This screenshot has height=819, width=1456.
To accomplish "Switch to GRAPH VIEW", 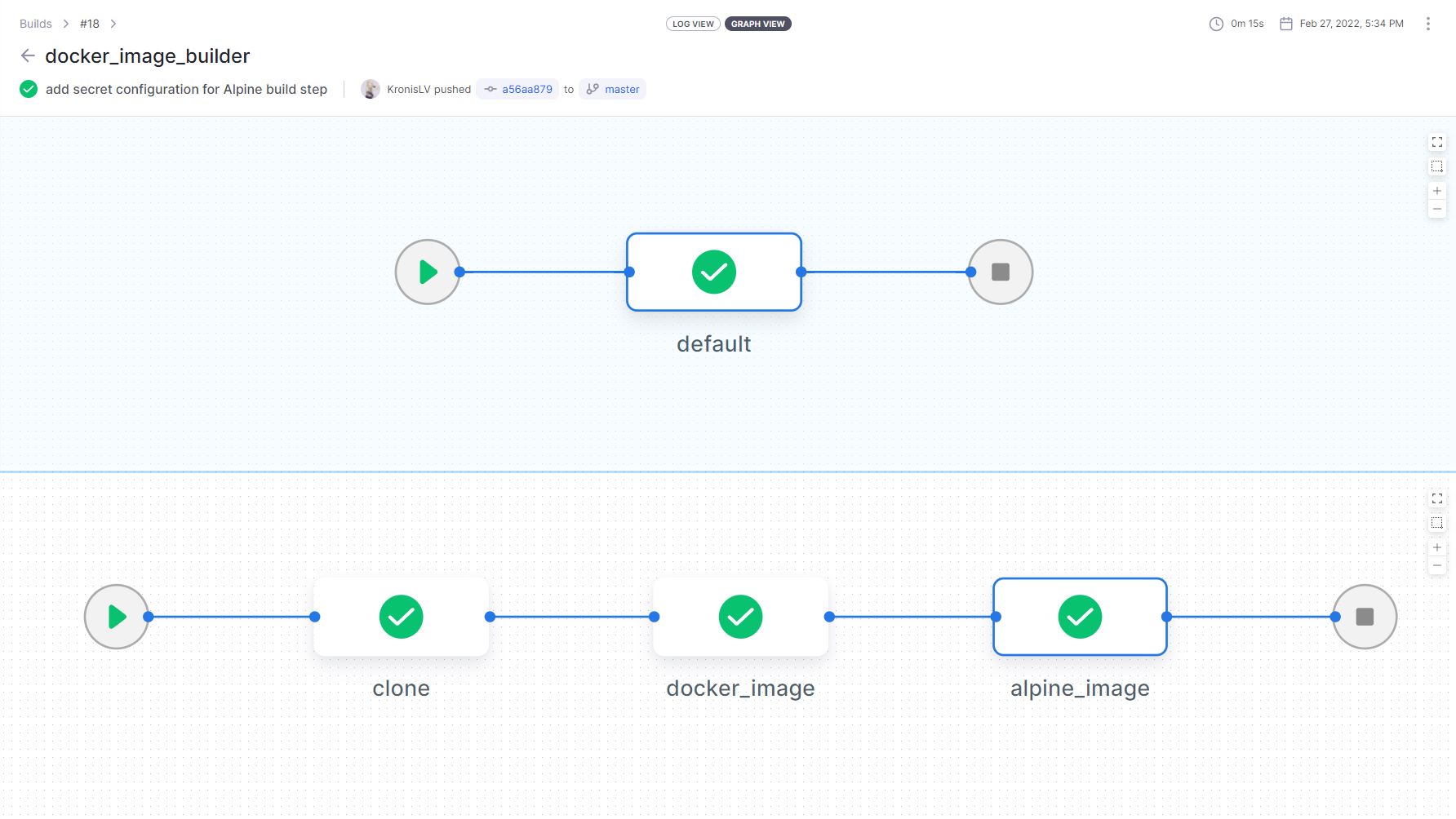I will 757,24.
